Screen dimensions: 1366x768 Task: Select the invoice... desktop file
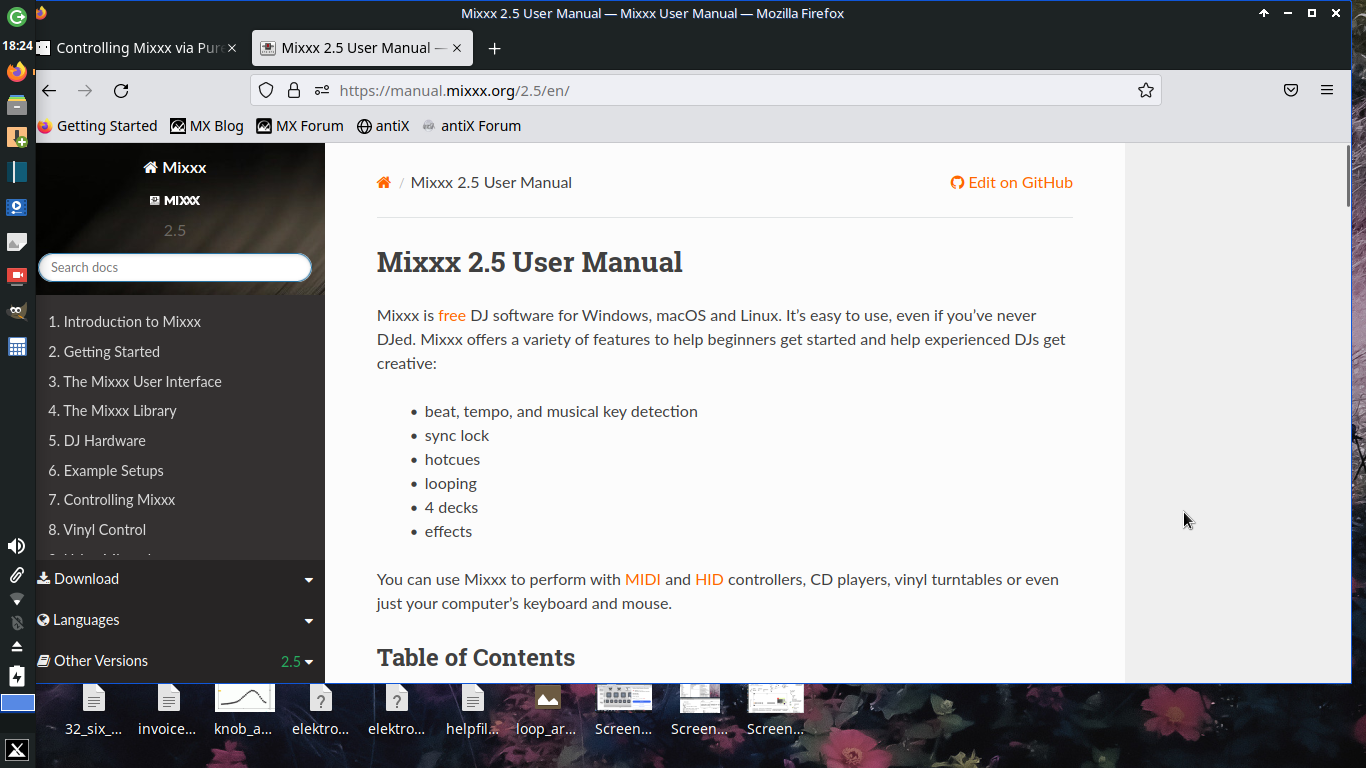pos(168,711)
